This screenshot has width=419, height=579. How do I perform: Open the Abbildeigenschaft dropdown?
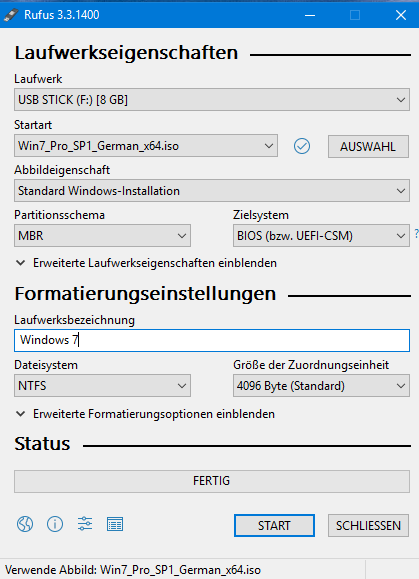pyautogui.click(x=212, y=191)
